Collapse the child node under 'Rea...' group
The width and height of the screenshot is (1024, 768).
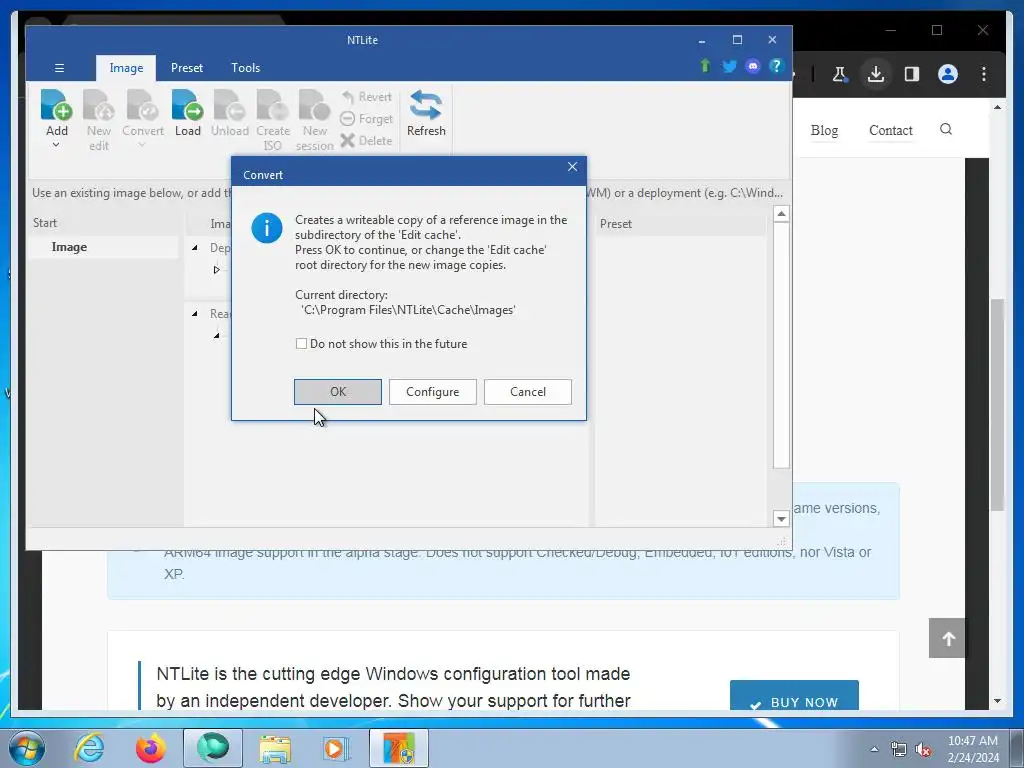pyautogui.click(x=216, y=336)
